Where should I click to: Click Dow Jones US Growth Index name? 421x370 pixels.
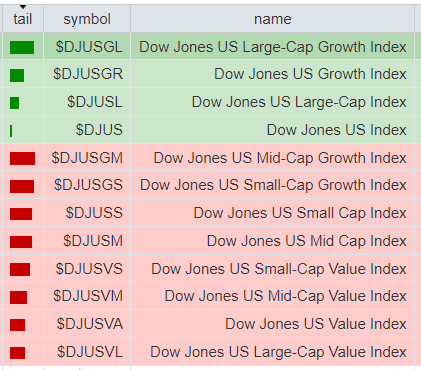(310, 74)
